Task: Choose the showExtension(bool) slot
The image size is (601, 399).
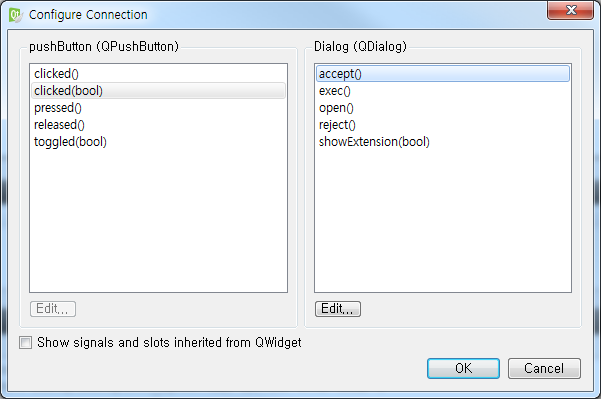Action: [443, 142]
